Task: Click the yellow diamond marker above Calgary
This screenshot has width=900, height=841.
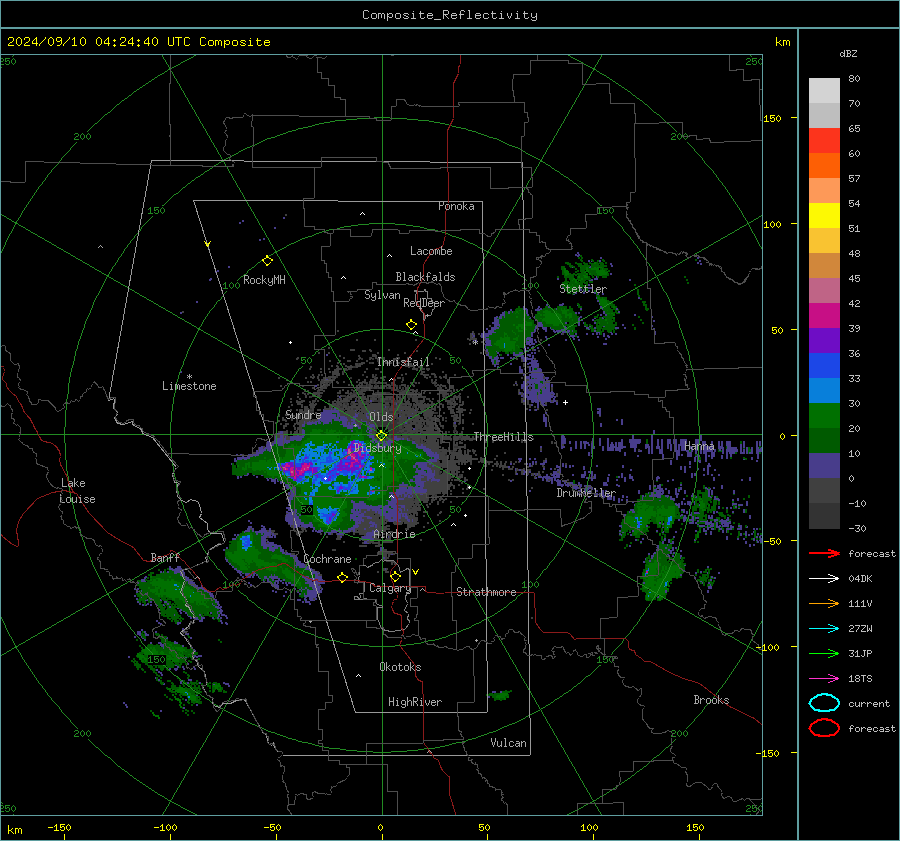Action: click(395, 576)
